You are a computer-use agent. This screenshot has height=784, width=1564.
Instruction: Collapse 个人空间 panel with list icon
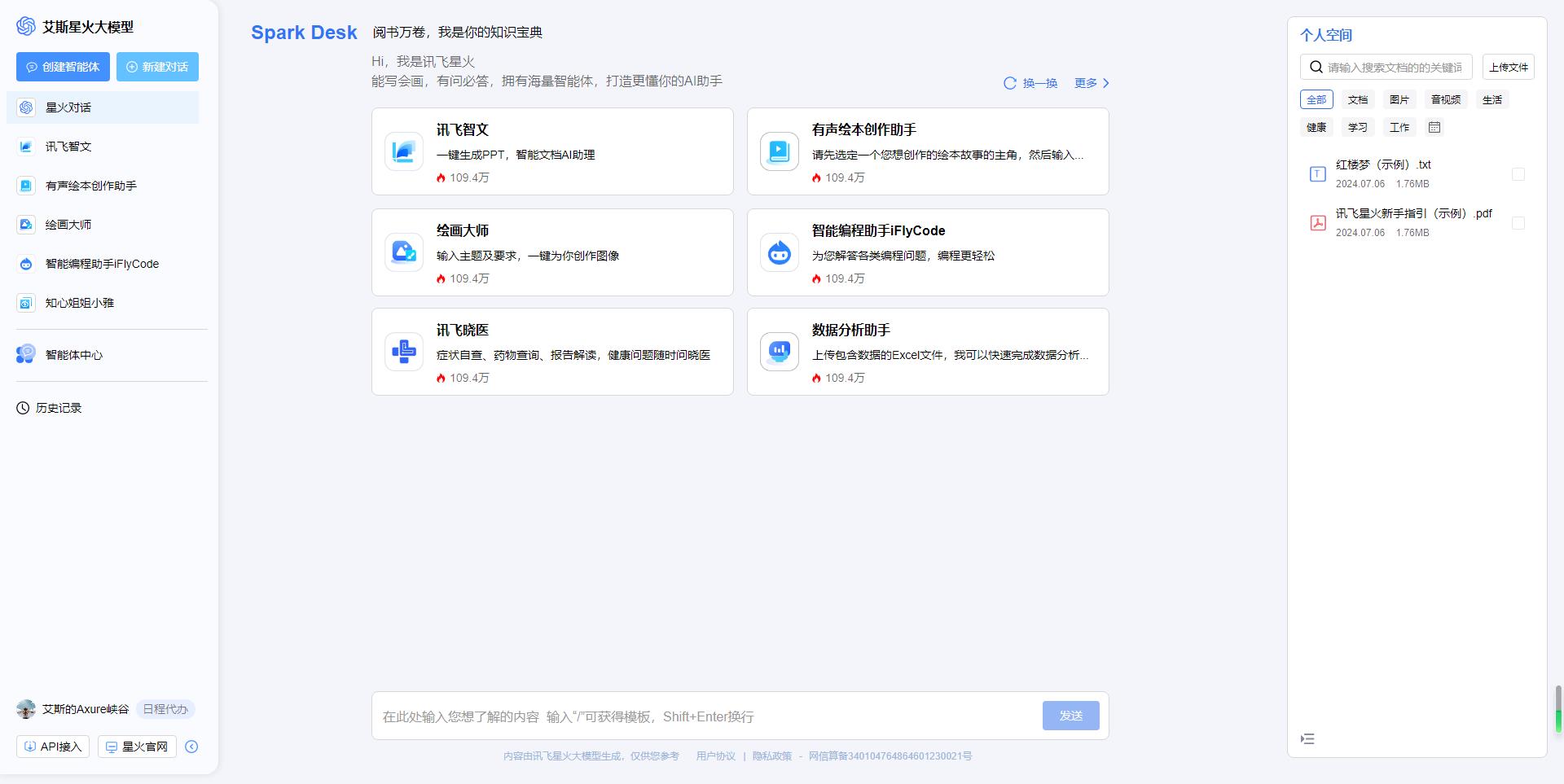coord(1307,739)
